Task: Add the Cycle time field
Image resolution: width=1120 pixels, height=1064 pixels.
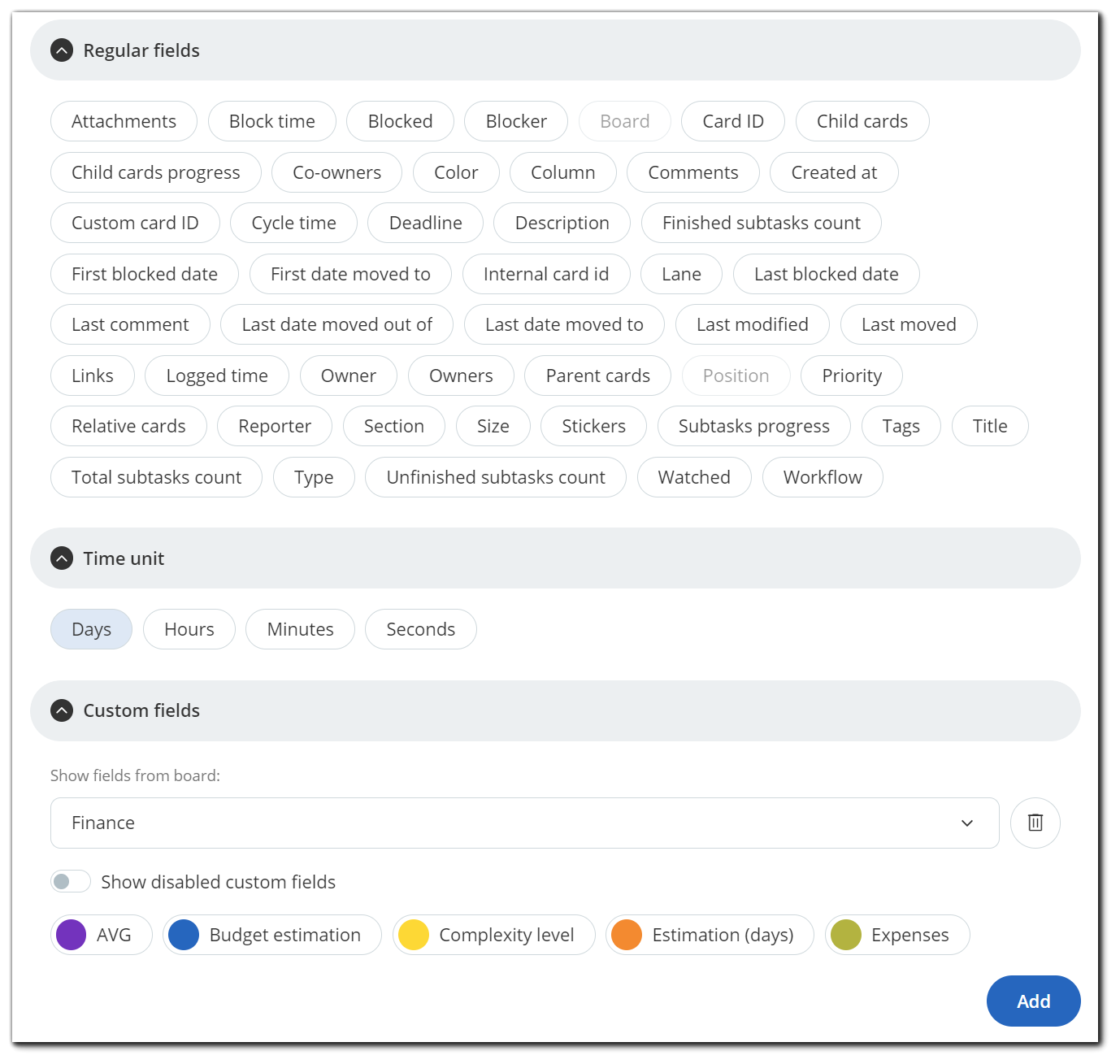Action: tap(293, 223)
